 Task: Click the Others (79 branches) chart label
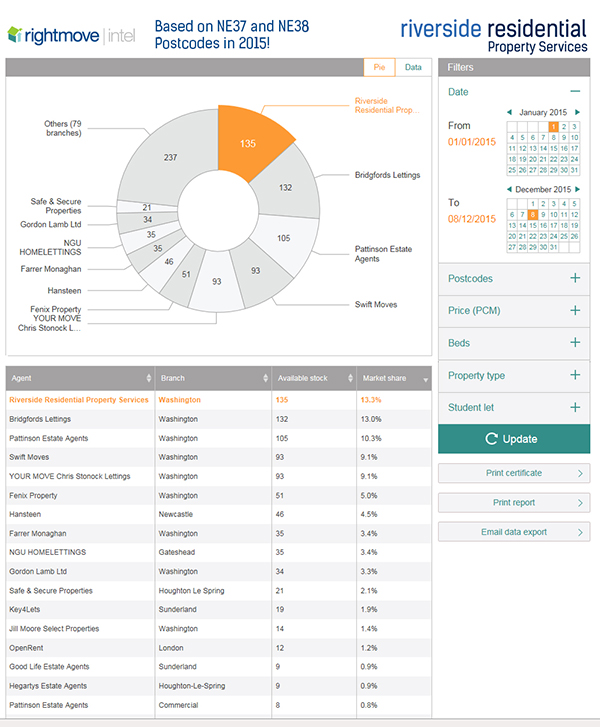(x=63, y=128)
